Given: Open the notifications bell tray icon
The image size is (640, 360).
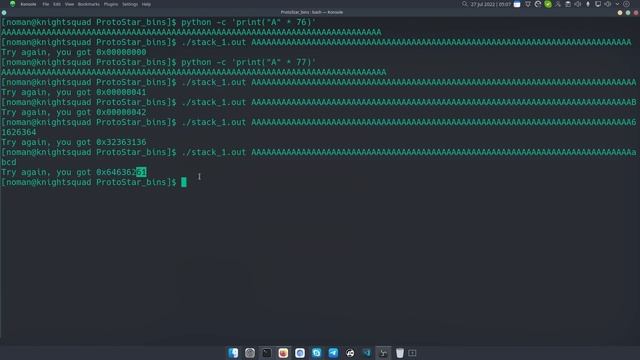Looking at the screenshot, I should point(528,4).
